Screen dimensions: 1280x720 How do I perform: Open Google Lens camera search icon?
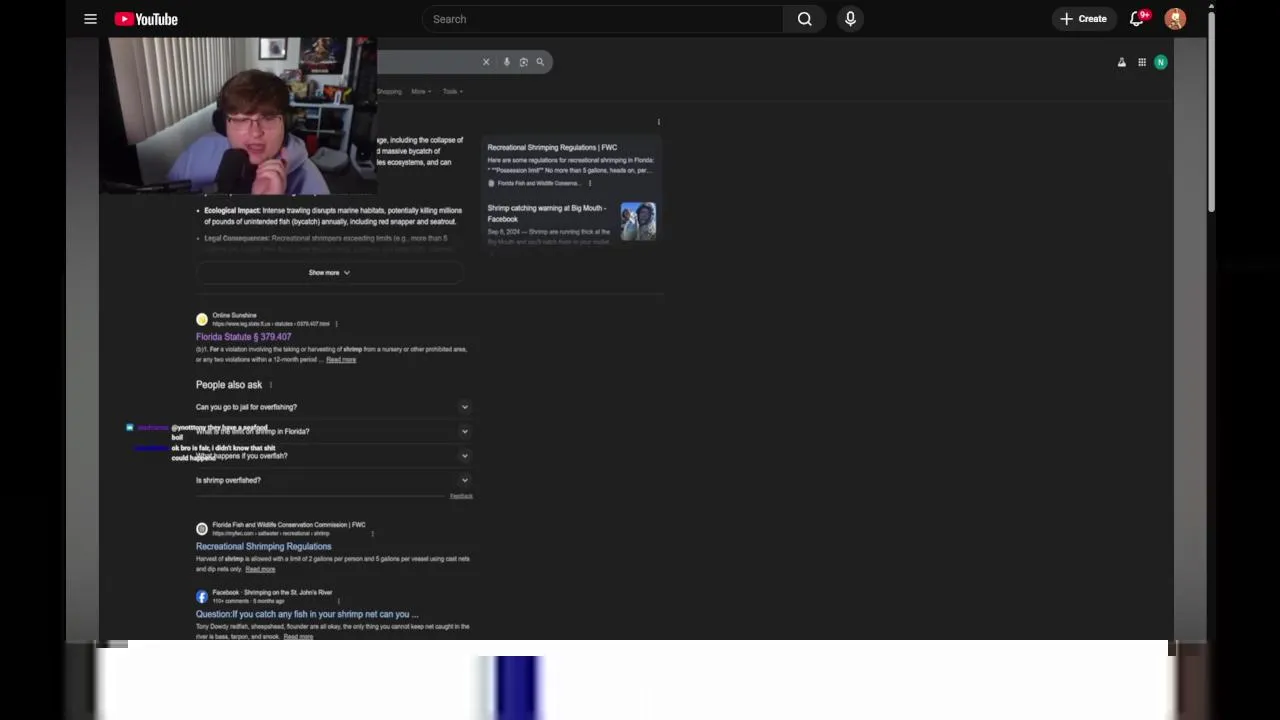pos(523,62)
